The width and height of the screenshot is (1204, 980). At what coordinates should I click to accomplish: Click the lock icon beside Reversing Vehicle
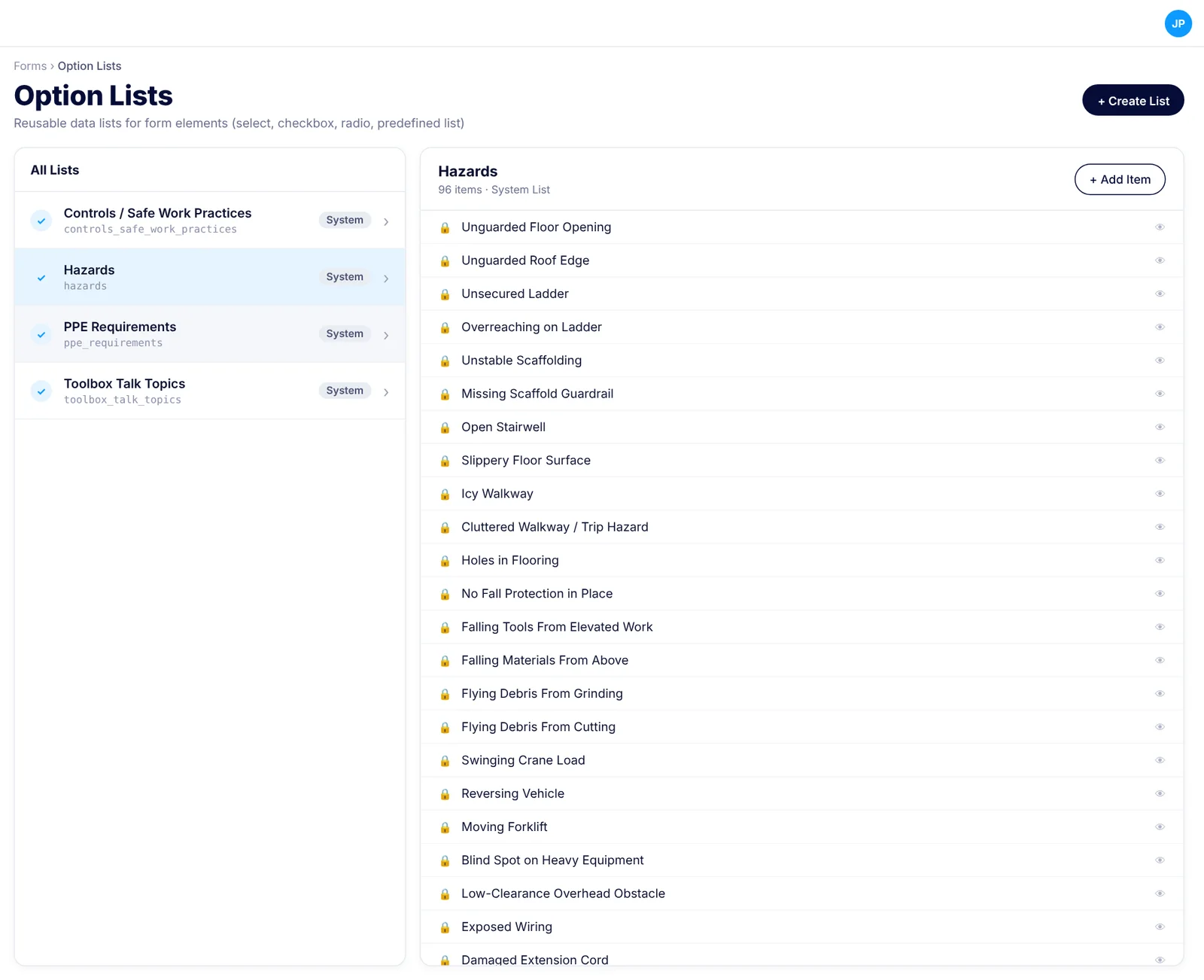click(445, 794)
